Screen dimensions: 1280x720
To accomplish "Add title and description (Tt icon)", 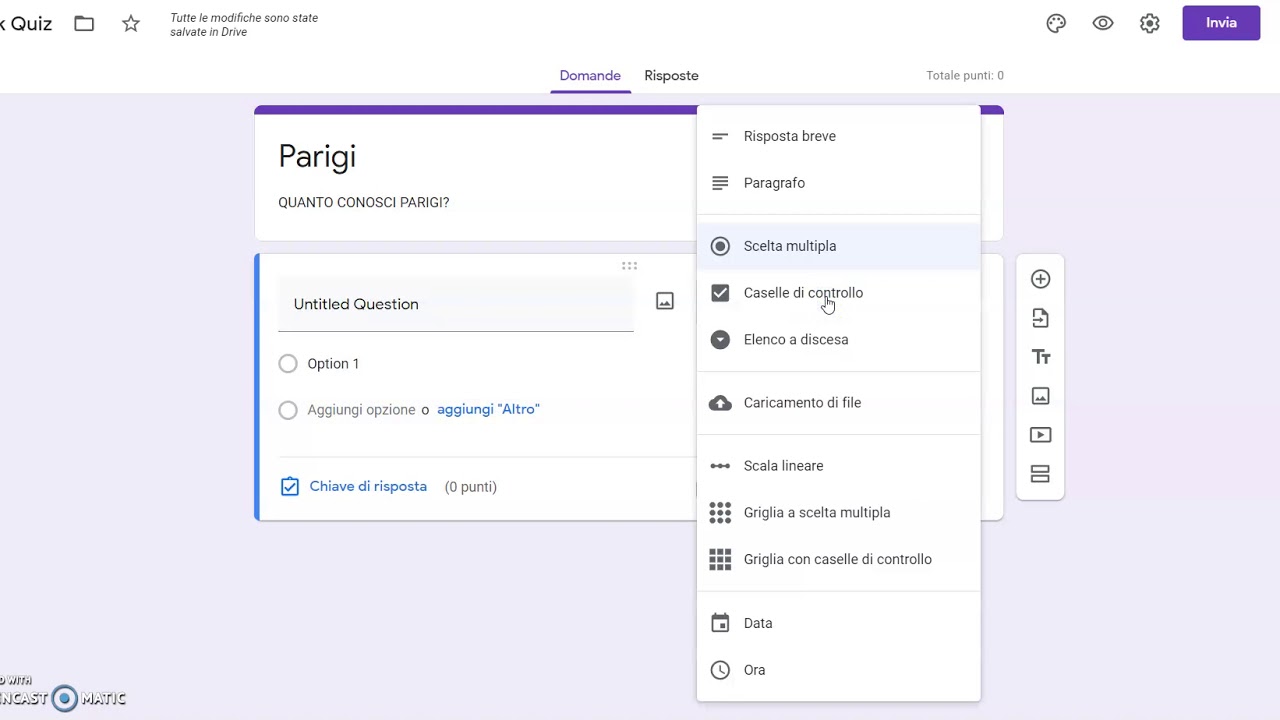I will point(1040,357).
